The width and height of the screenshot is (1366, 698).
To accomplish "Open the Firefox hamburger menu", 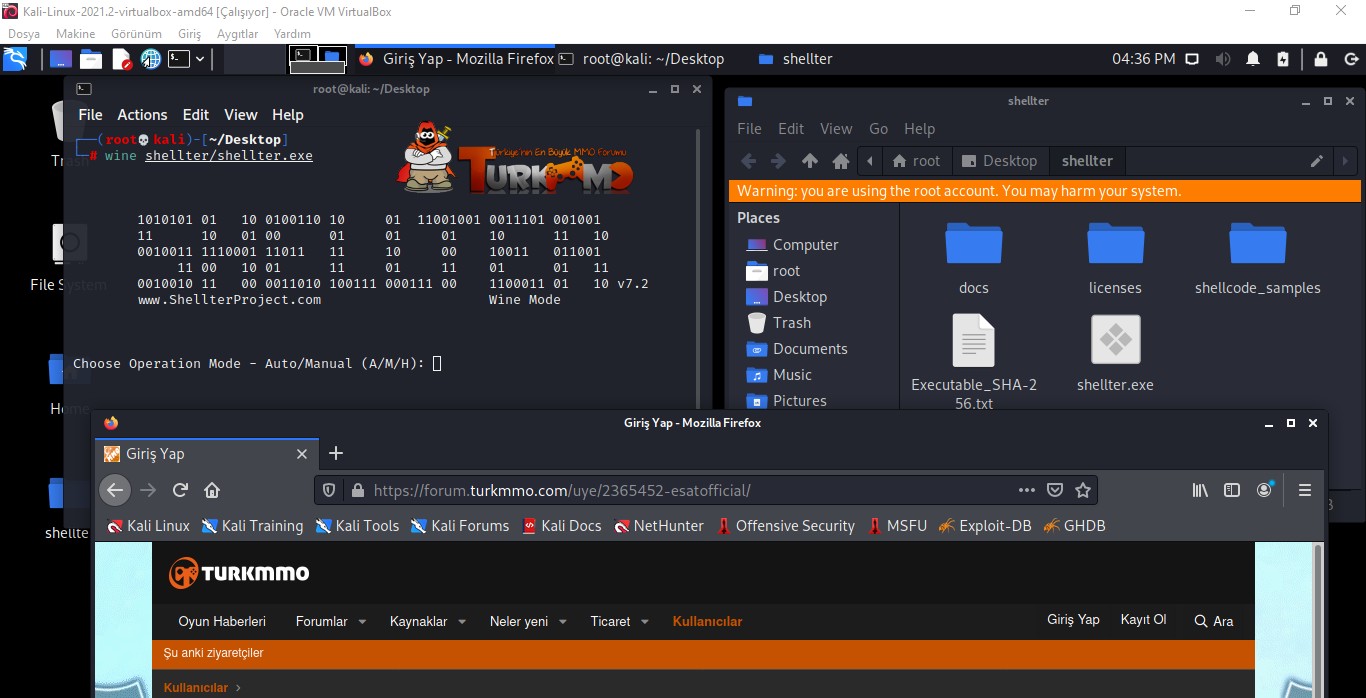I will (x=1304, y=490).
